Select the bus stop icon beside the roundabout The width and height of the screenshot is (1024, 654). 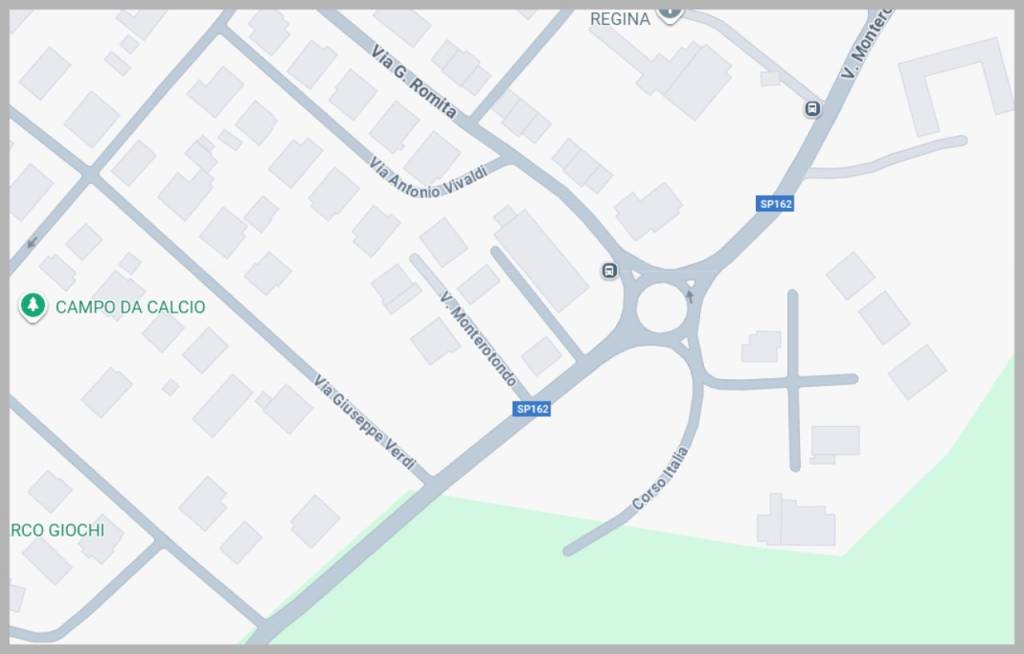(x=609, y=270)
